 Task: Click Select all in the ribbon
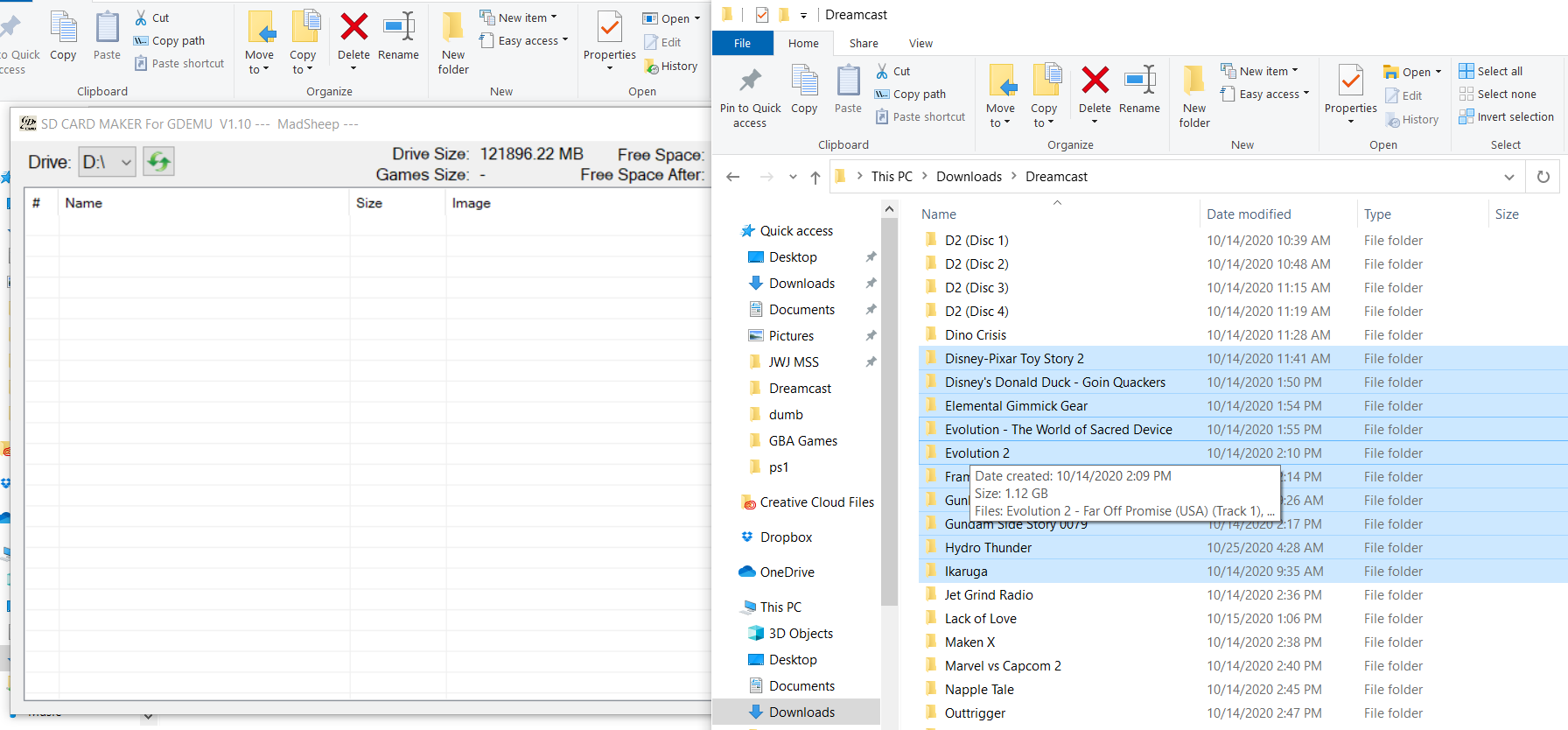coord(1491,71)
